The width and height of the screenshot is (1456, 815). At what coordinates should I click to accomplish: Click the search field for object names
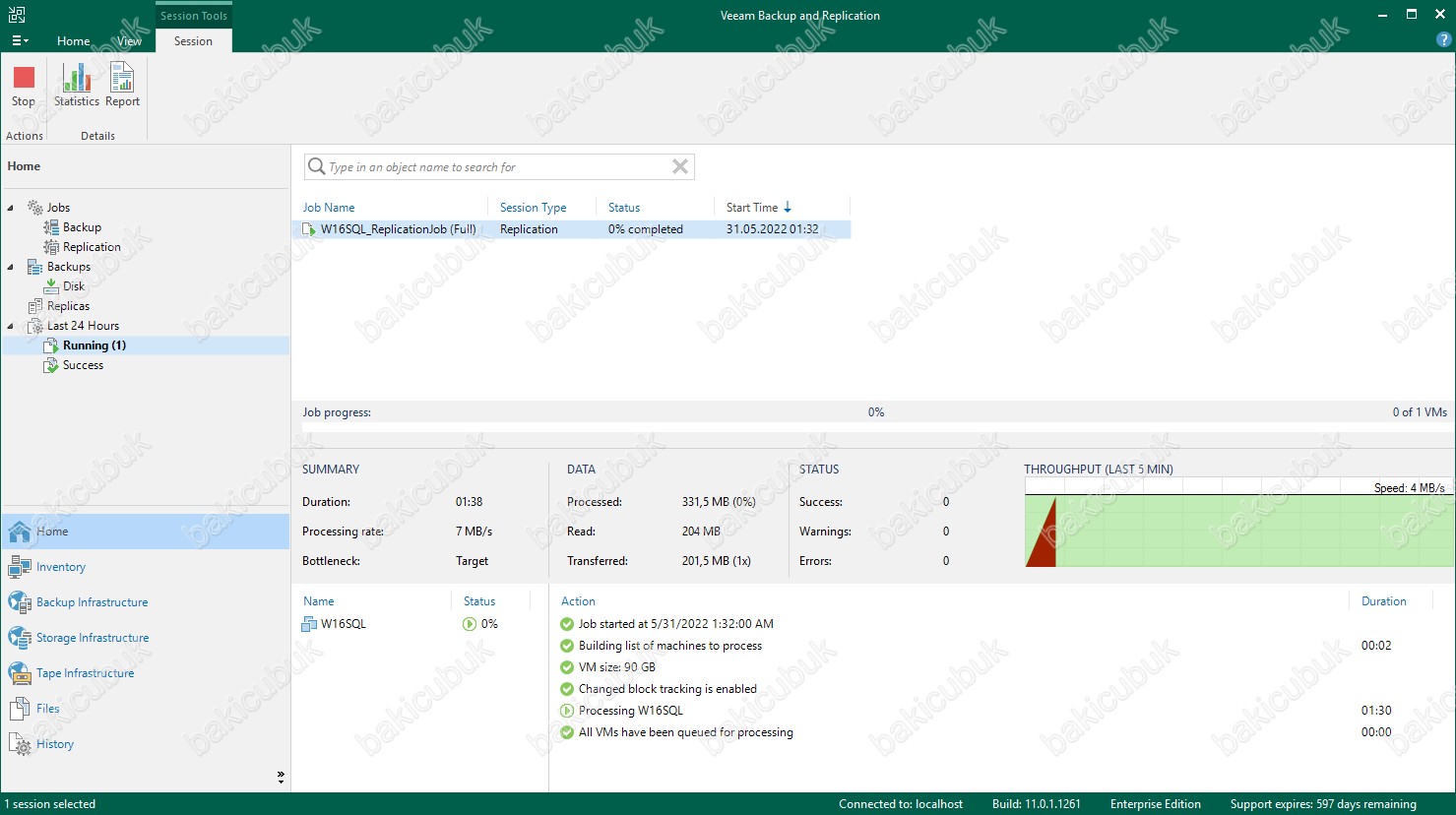[x=499, y=167]
